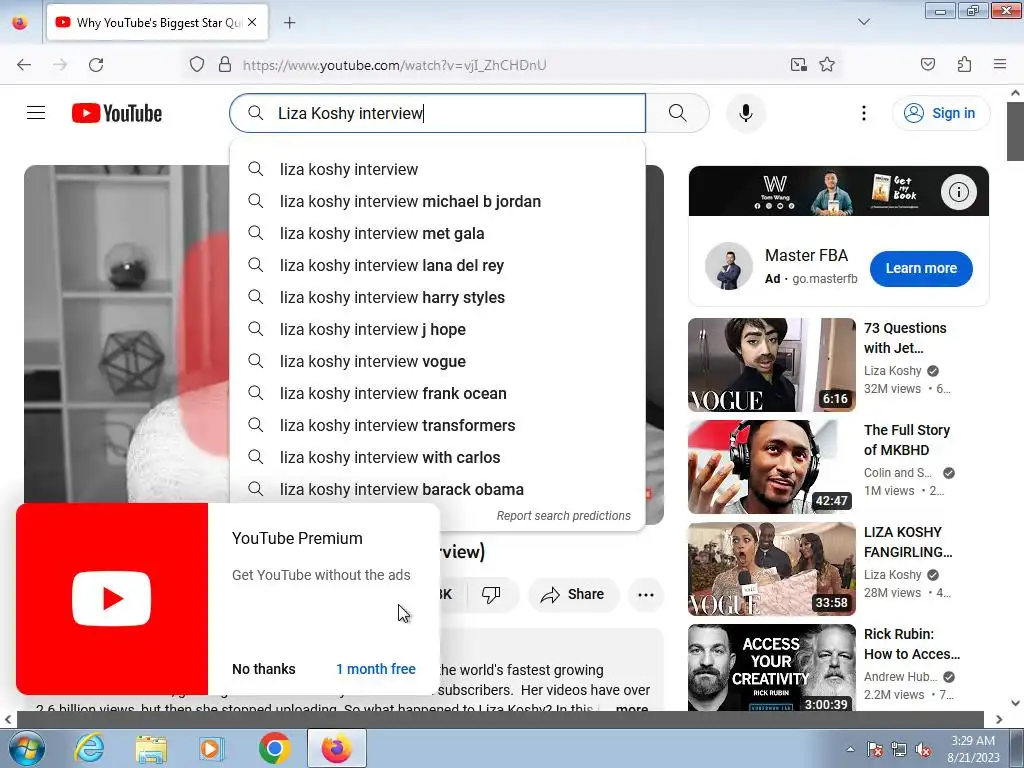Click the volume icon in system tray

[x=923, y=750]
